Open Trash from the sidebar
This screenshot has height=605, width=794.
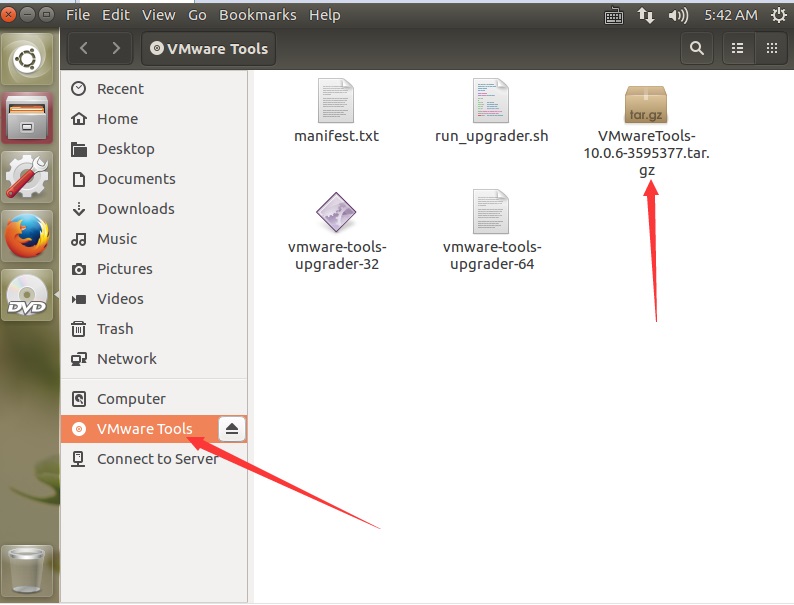115,329
